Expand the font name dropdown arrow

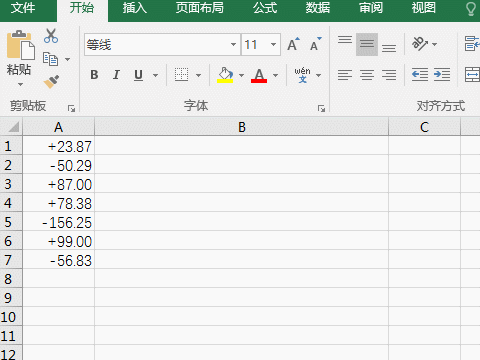coord(233,44)
